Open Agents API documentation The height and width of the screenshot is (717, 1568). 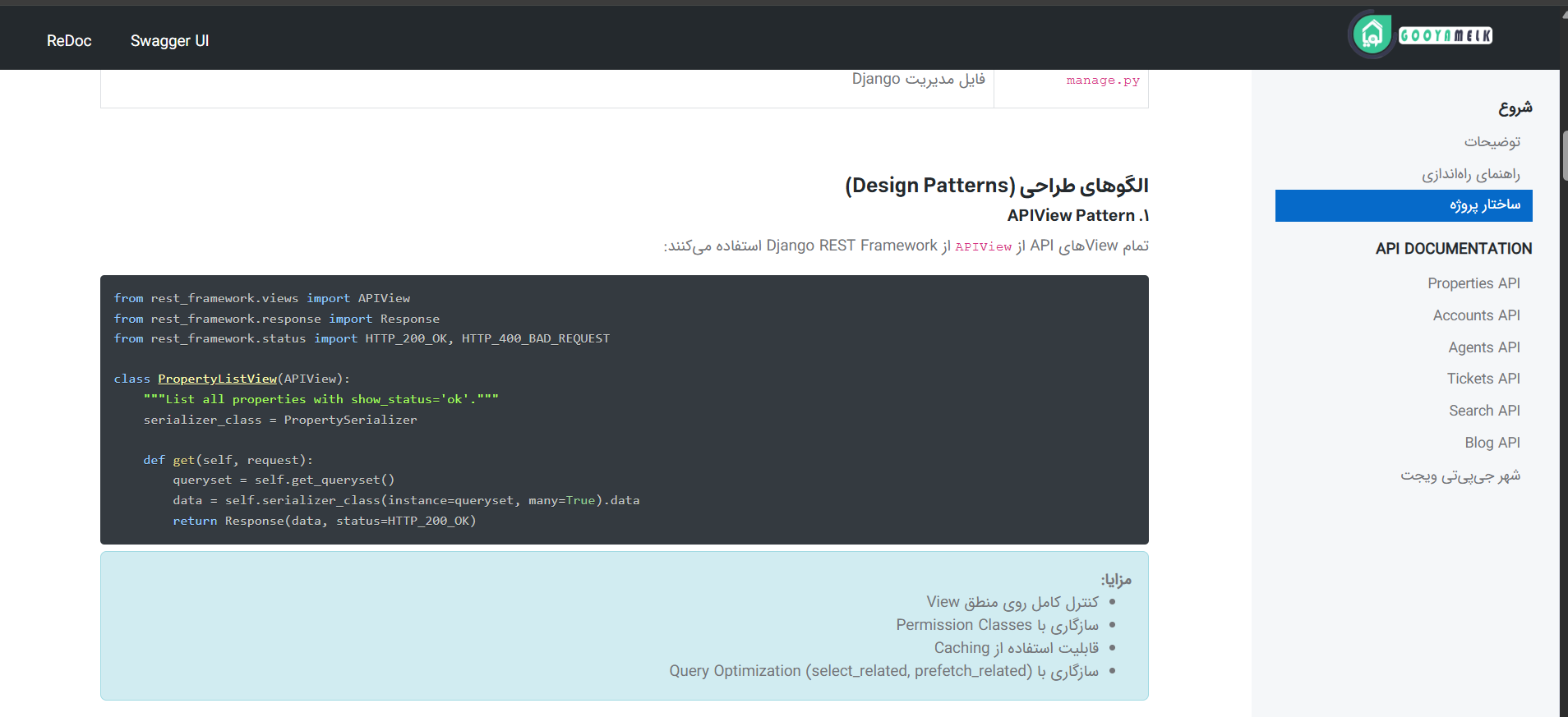coord(1483,347)
